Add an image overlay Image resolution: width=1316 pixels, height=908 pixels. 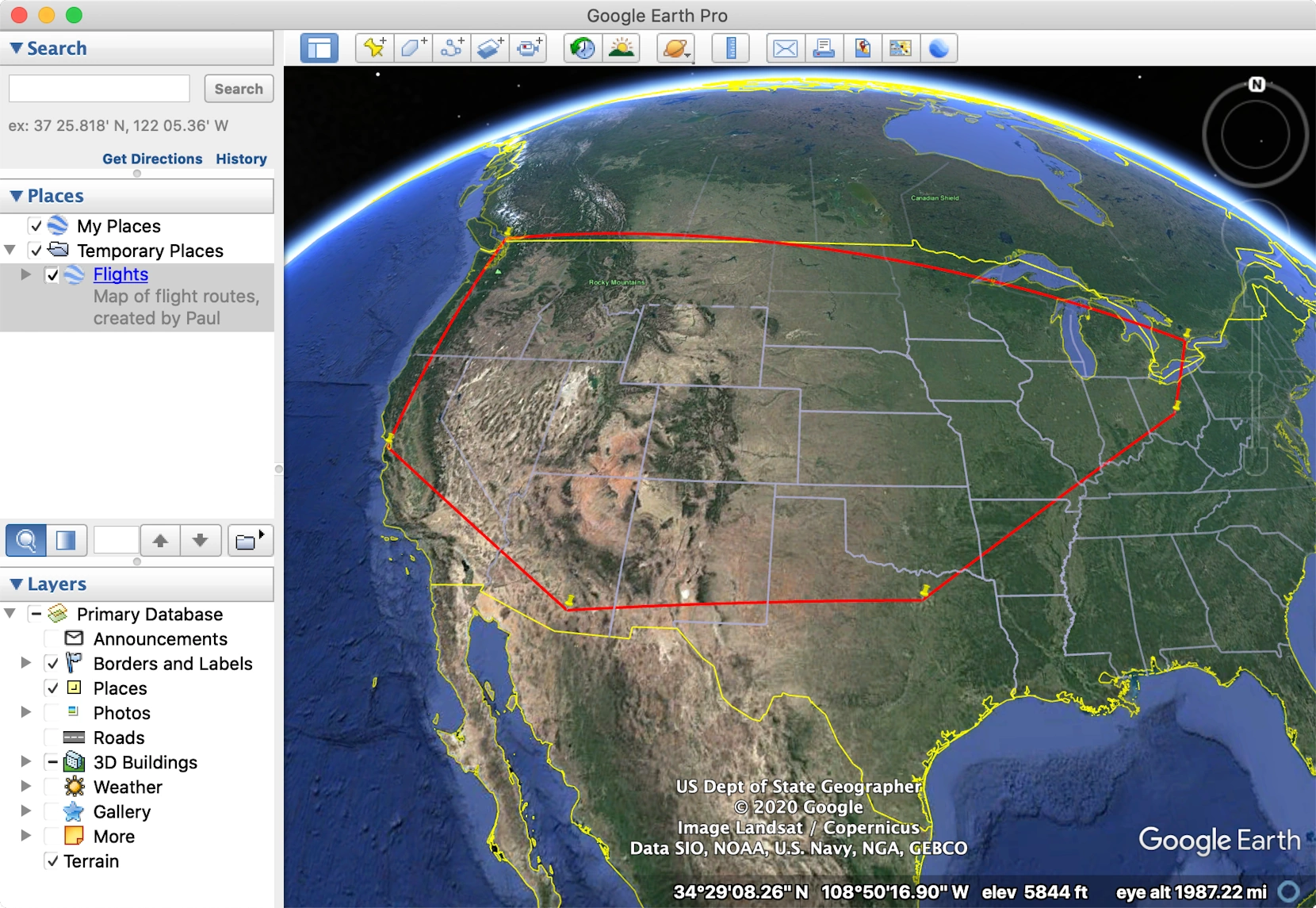[x=491, y=48]
